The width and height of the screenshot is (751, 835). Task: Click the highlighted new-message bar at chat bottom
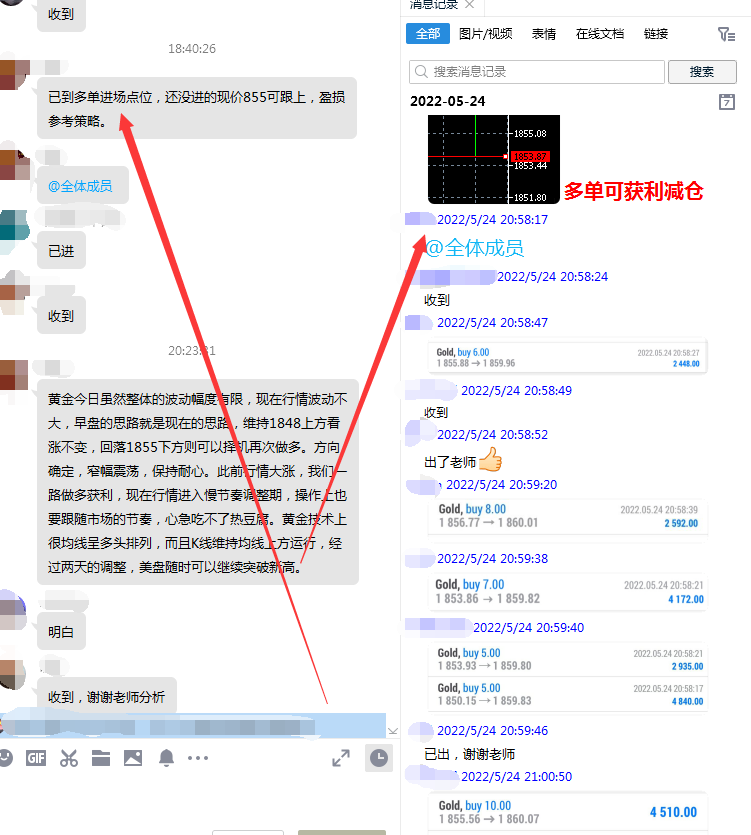pyautogui.click(x=193, y=726)
